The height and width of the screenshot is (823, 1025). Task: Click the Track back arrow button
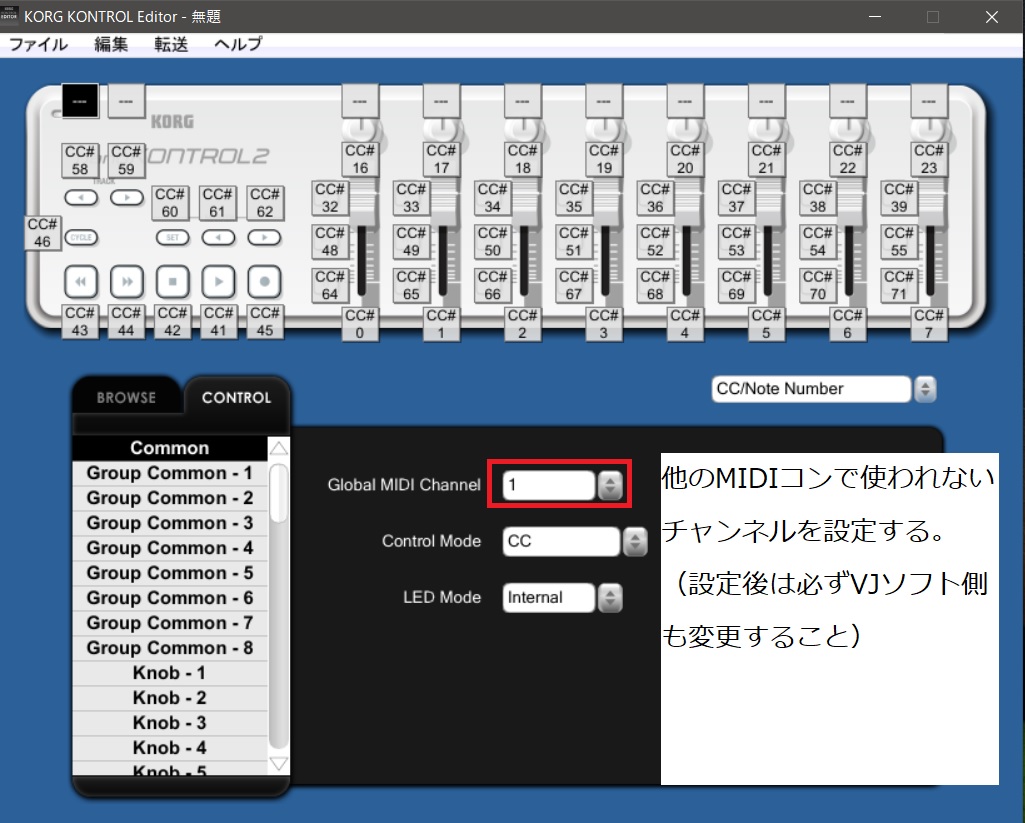coord(83,197)
